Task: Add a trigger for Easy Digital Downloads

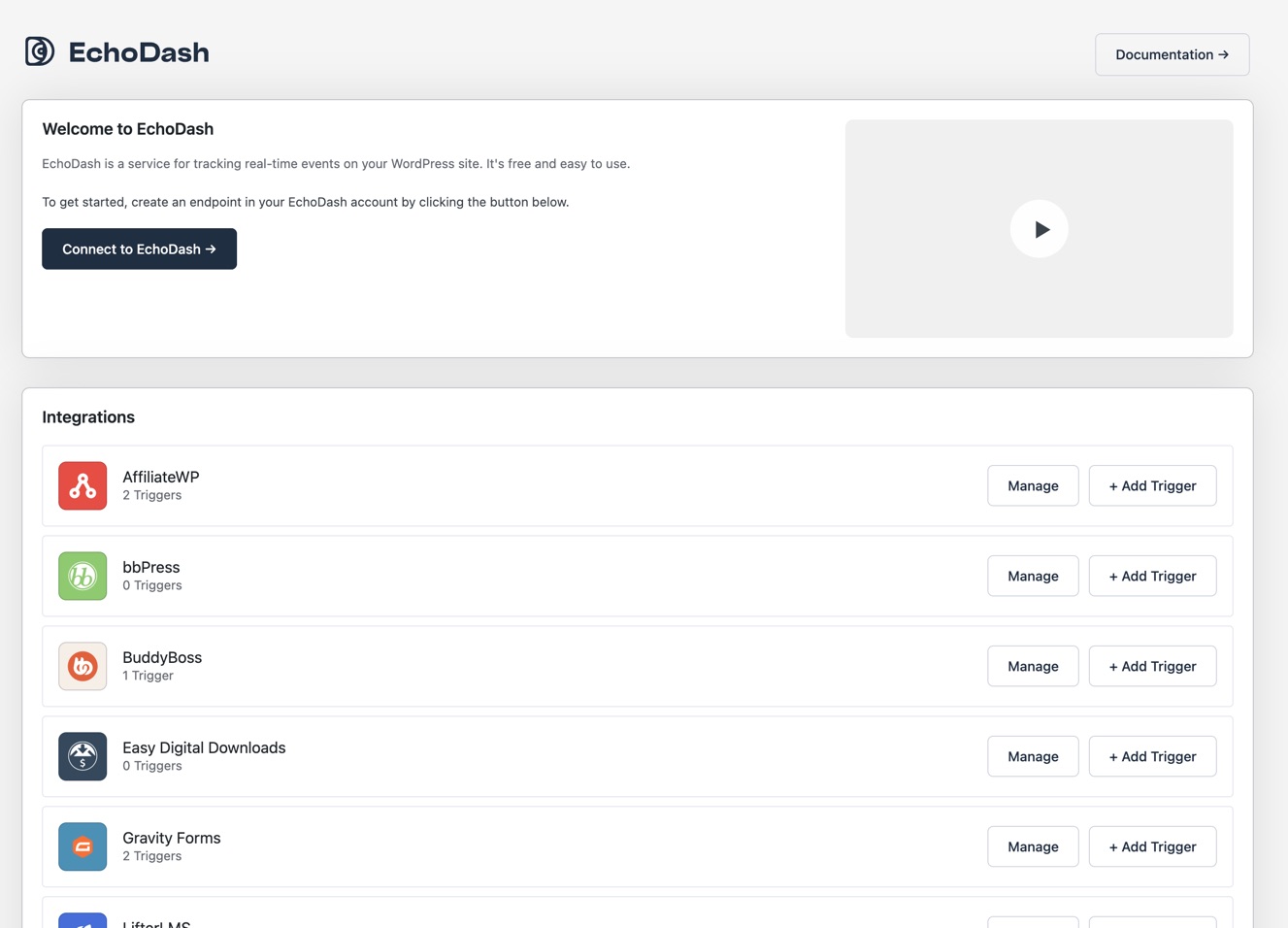Action: pyautogui.click(x=1152, y=756)
